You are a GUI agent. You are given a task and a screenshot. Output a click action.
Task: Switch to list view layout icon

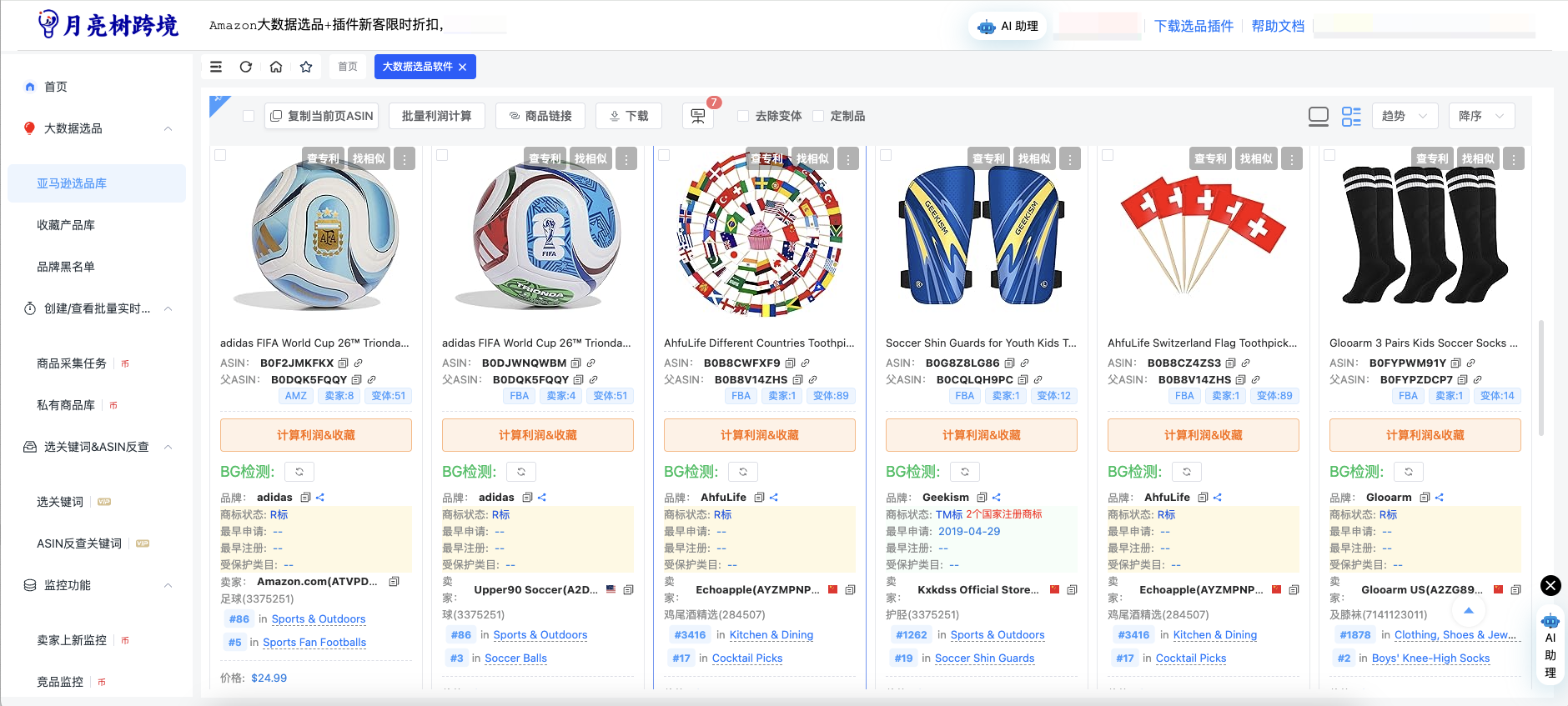(x=1351, y=116)
